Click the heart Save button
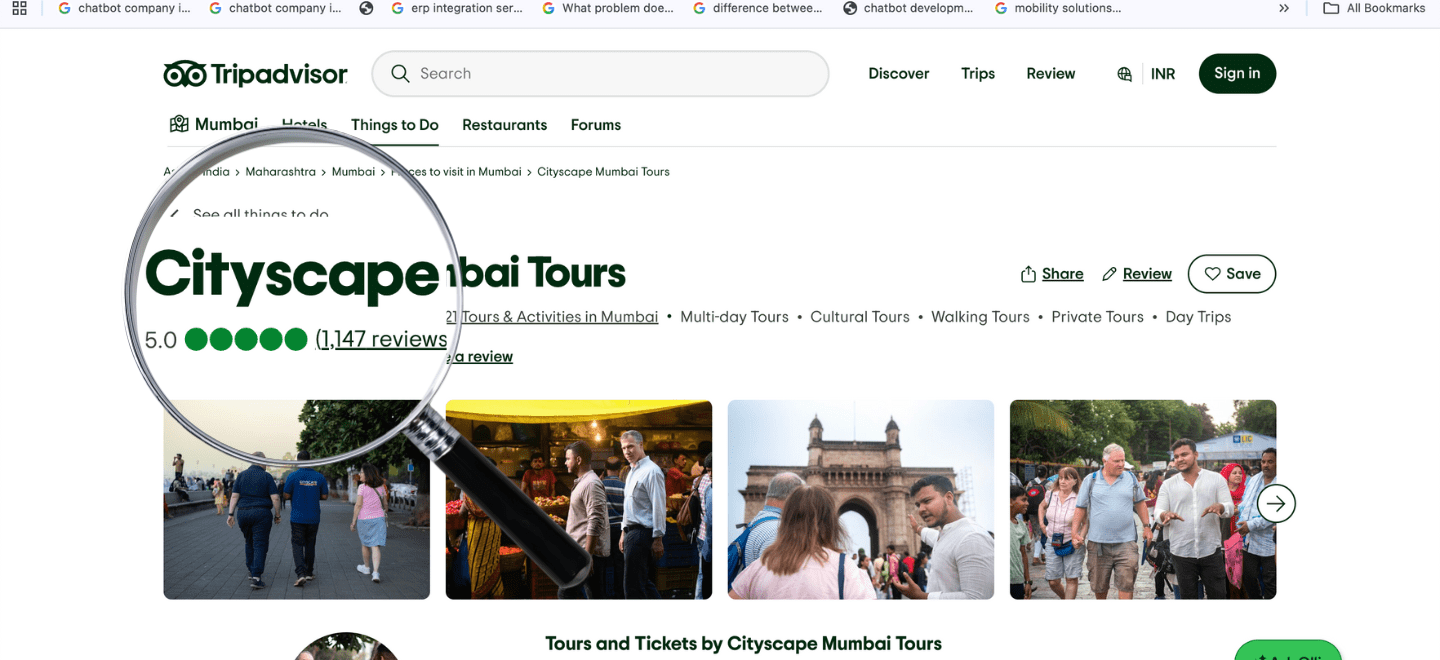This screenshot has height=660, width=1440. [1231, 274]
